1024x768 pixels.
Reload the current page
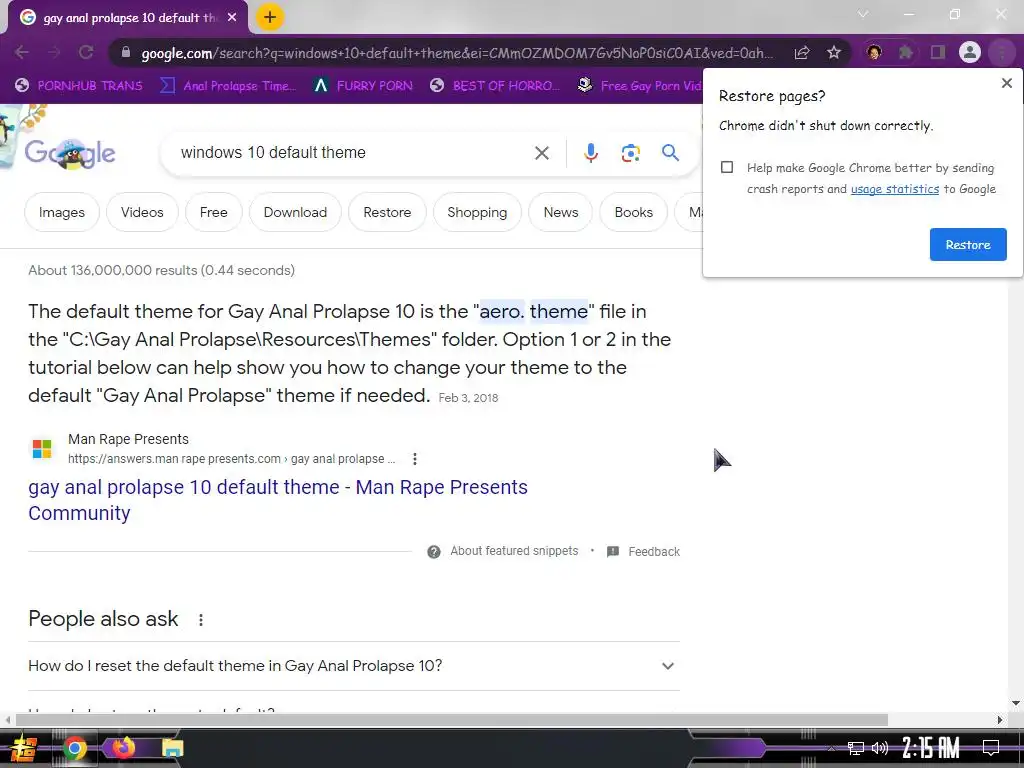click(86, 52)
